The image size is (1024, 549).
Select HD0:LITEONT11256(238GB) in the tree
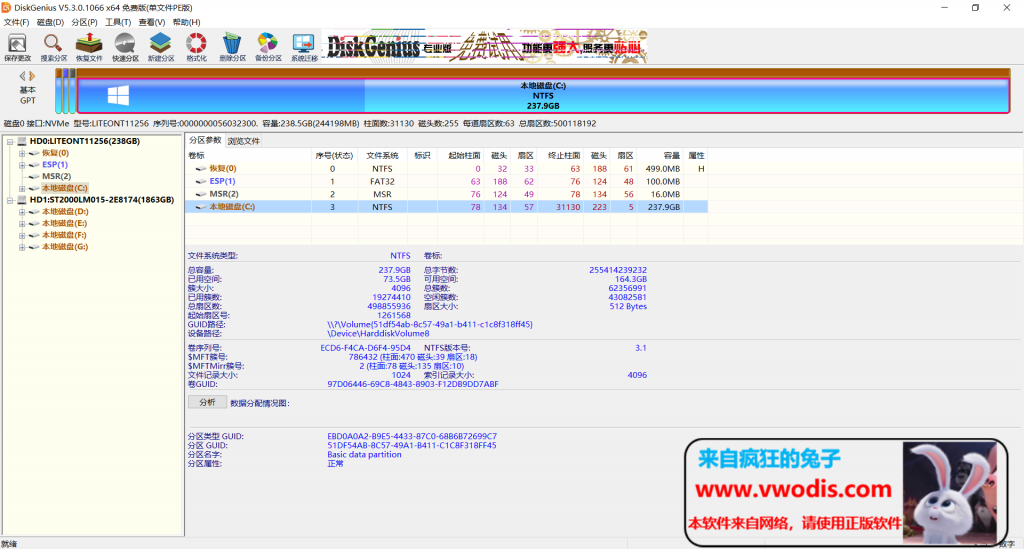(x=84, y=141)
